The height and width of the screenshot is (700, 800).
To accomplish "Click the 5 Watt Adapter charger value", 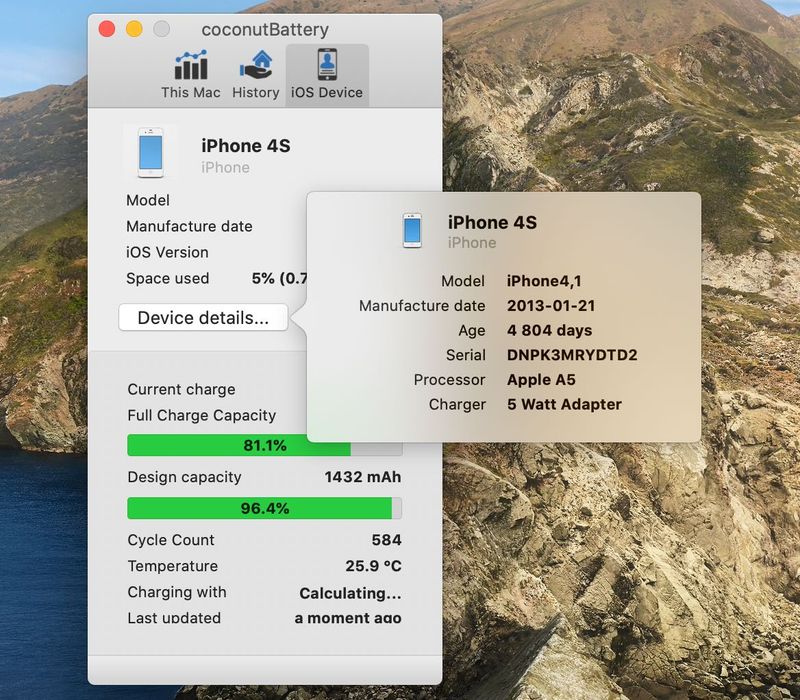I will pyautogui.click(x=564, y=404).
